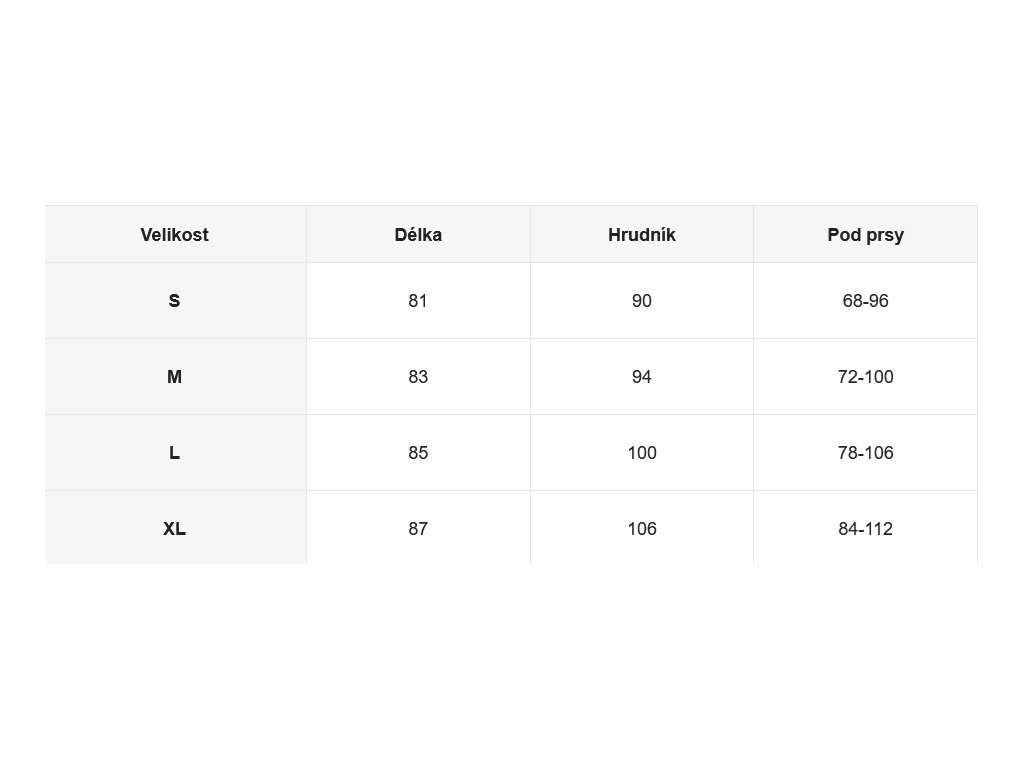Select the size S row label
Viewport: 1024px width, 768px height.
click(174, 301)
